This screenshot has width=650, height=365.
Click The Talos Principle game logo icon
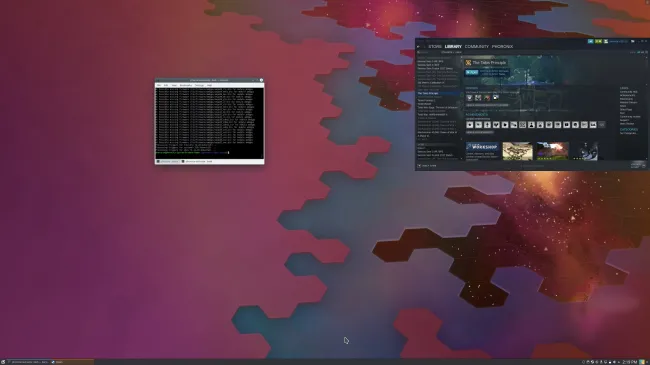468,63
